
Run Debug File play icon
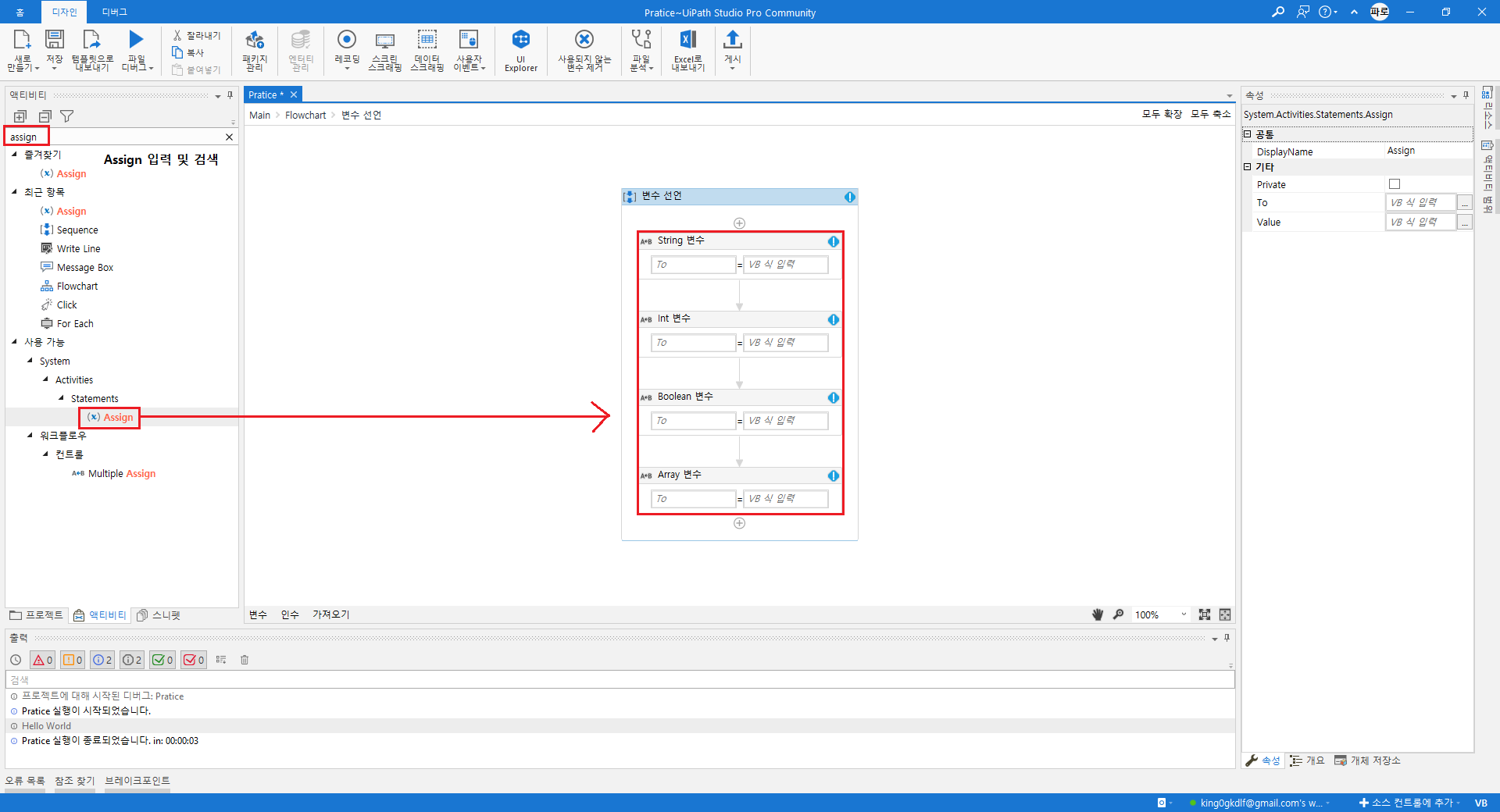click(x=136, y=39)
